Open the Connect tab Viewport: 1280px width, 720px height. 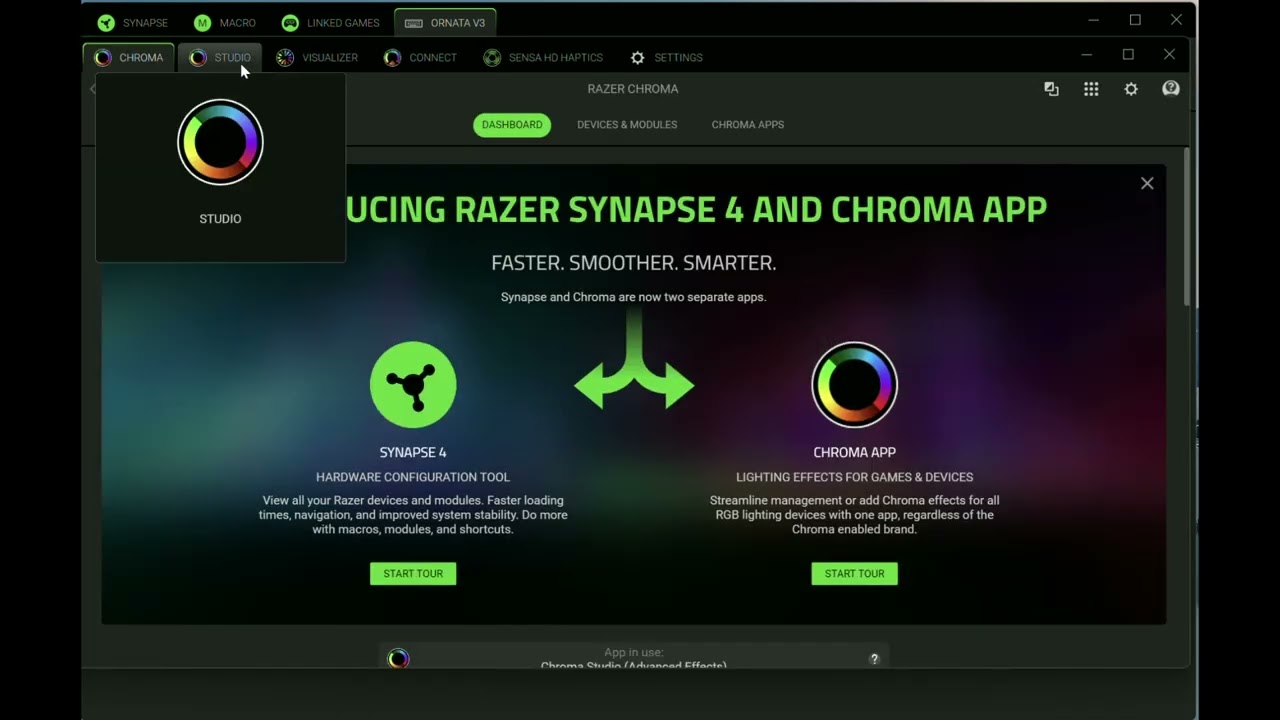click(420, 57)
